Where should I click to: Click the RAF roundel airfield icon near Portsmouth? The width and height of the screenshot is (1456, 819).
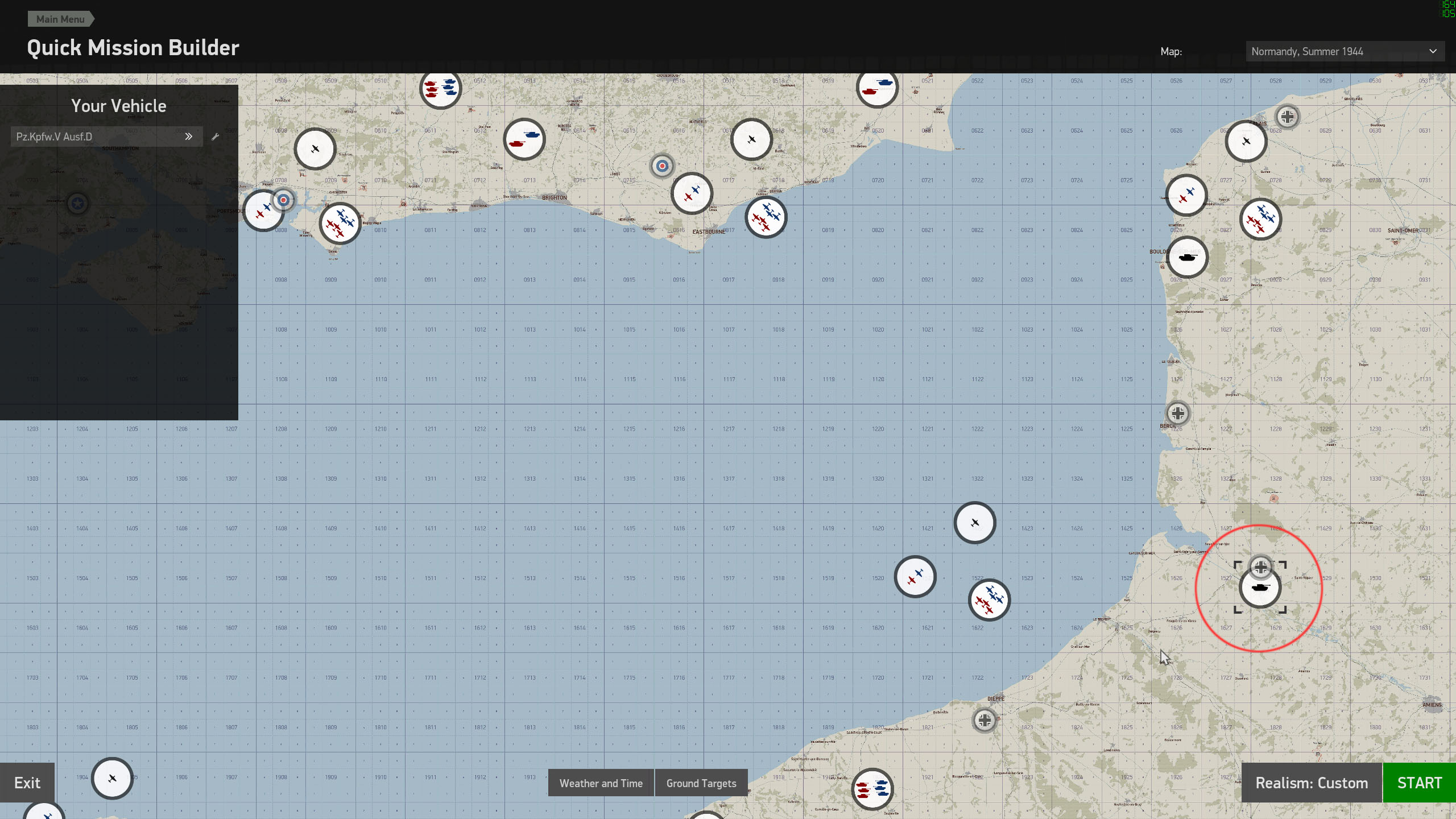coord(283,200)
